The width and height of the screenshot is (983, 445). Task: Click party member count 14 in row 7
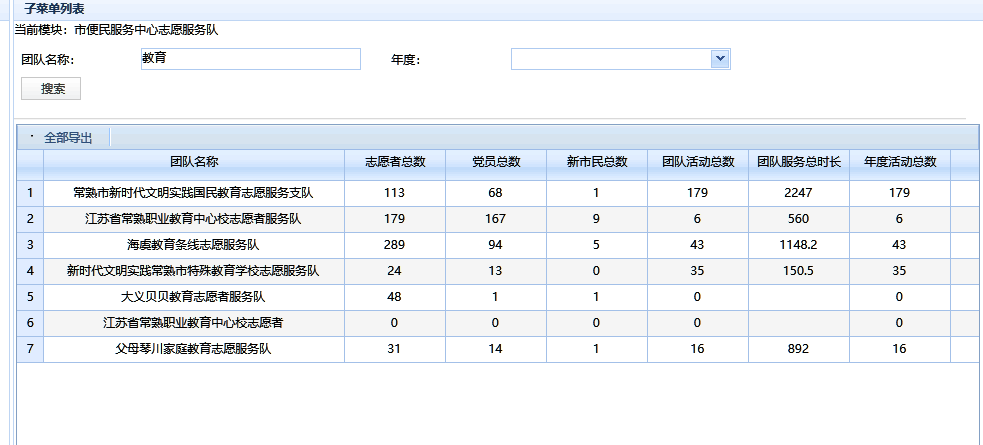495,349
